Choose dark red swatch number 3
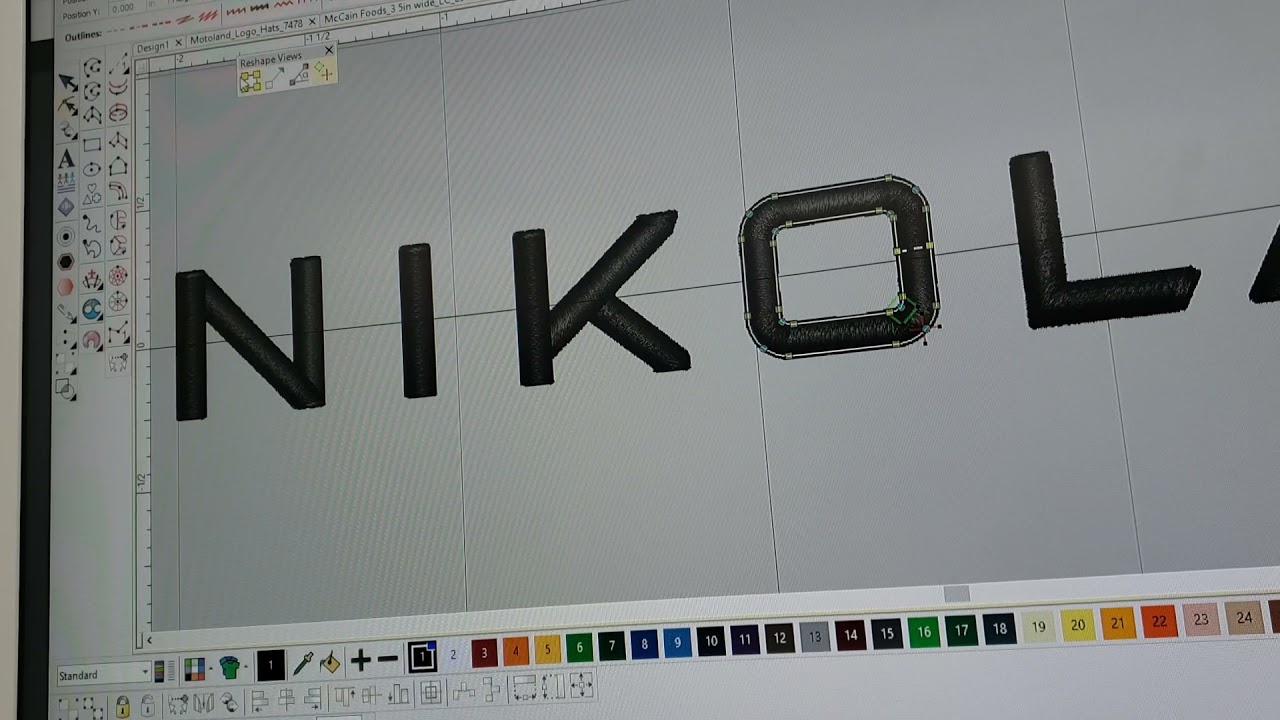1280x720 pixels. coord(484,653)
